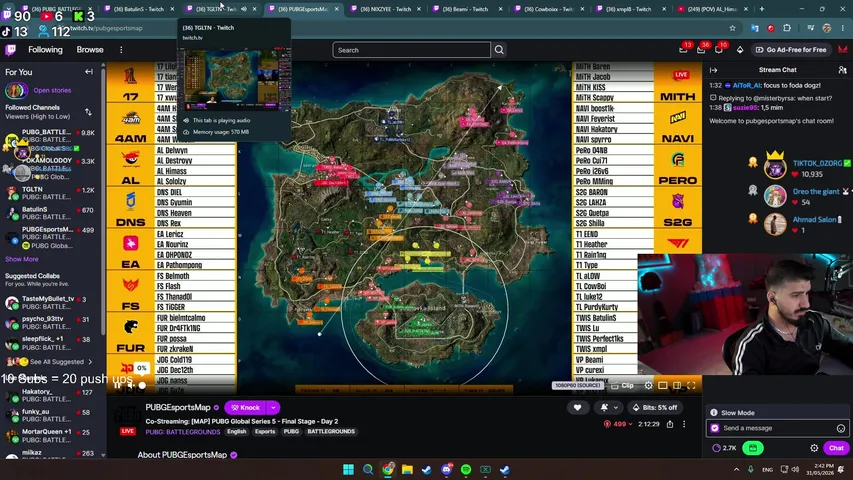Open the chat emote picker smiley
Viewport: 853px width, 480px height.
tap(840, 428)
